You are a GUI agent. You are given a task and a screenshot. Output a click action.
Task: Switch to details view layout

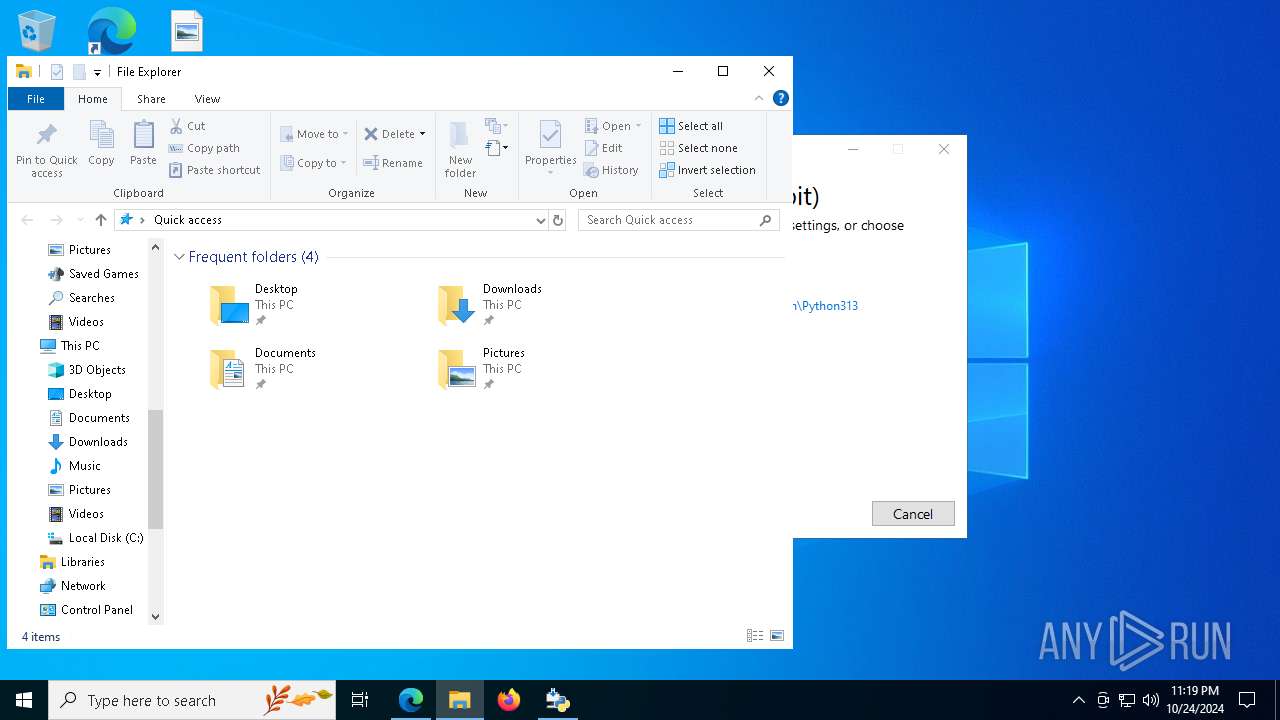tap(755, 636)
